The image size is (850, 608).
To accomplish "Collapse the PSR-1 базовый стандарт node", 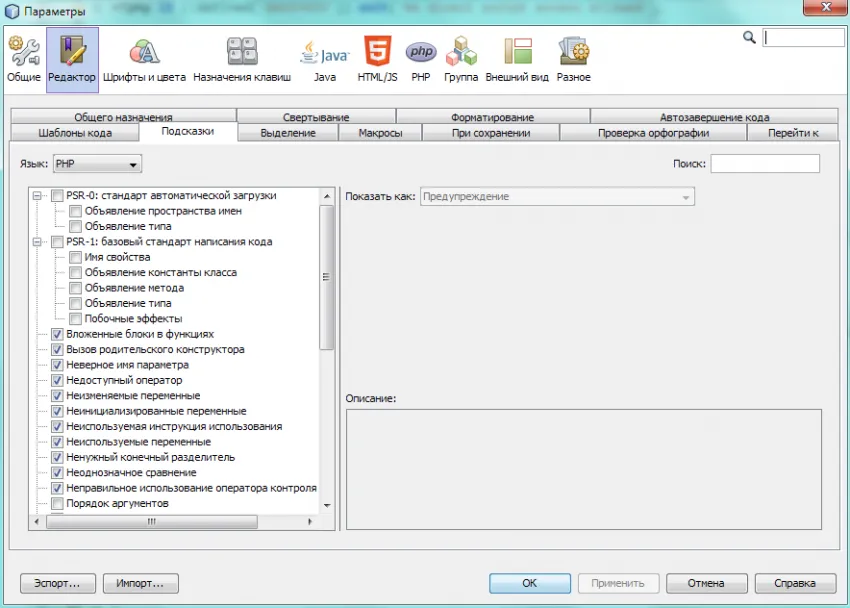I will click(x=39, y=242).
